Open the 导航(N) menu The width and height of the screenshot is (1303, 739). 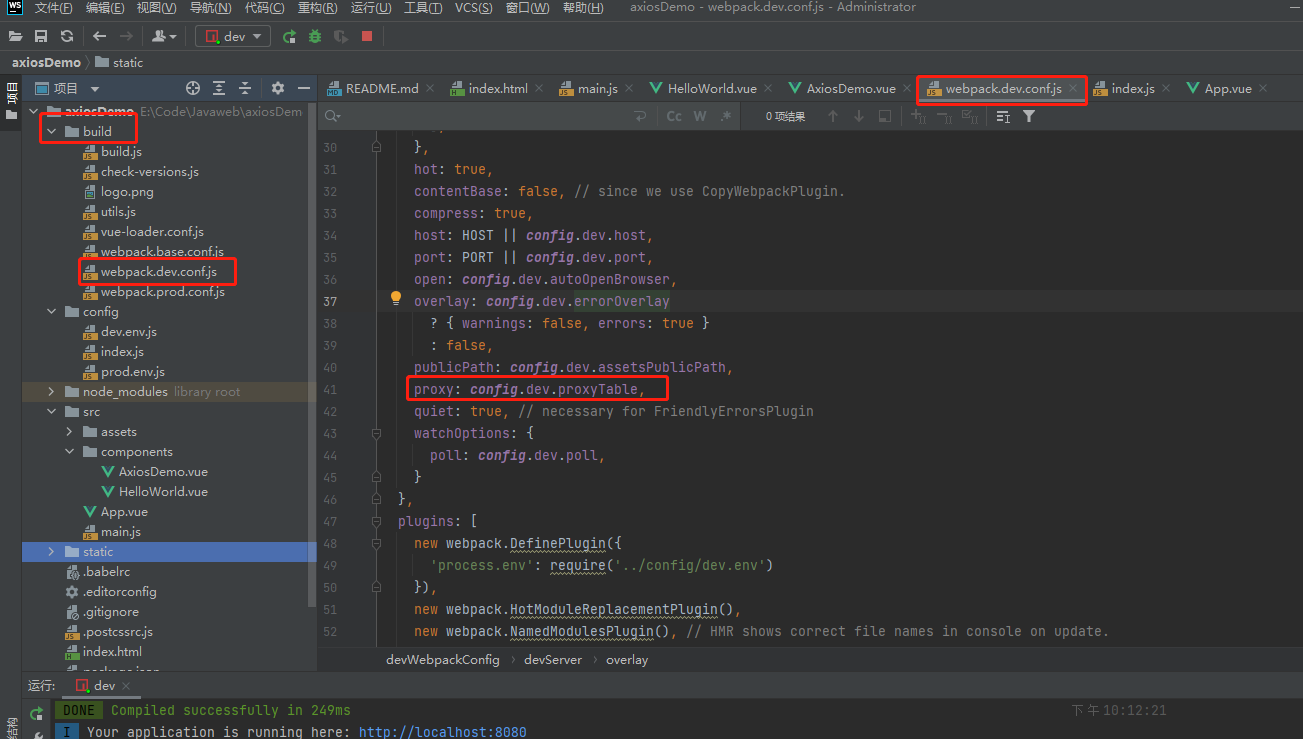(210, 8)
